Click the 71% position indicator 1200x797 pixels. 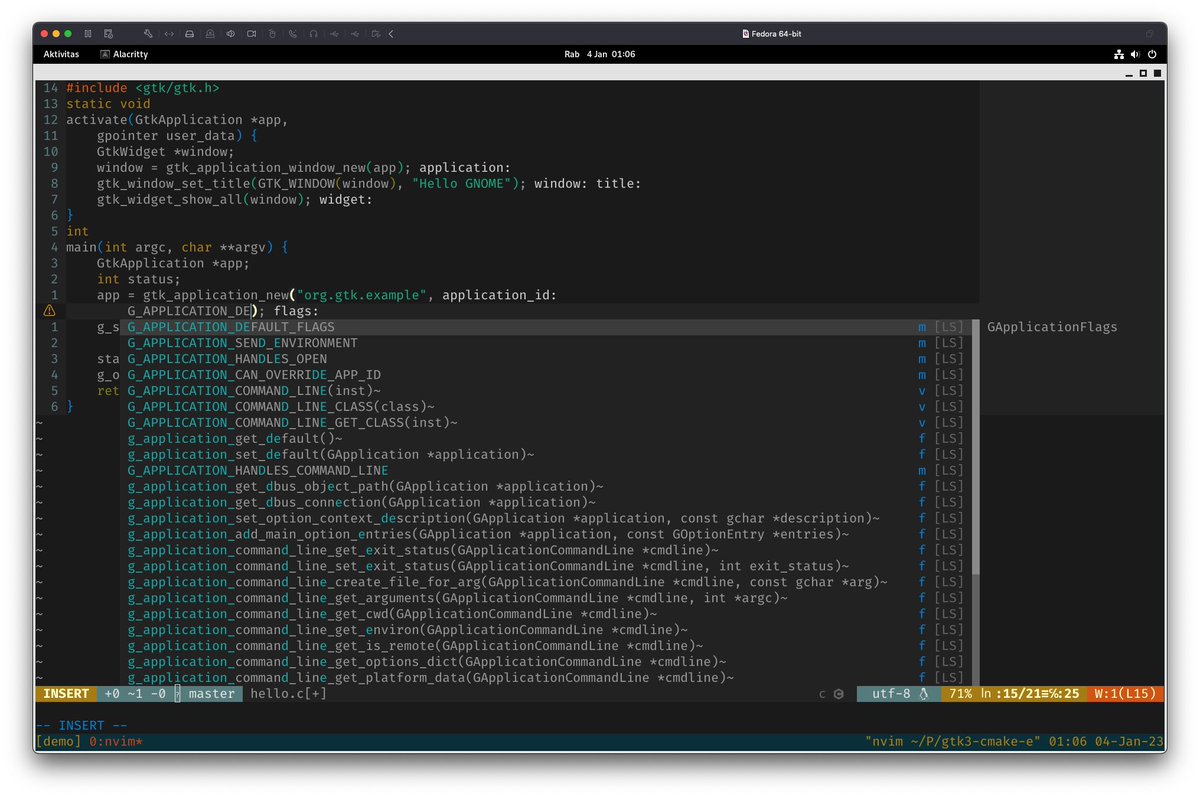(x=960, y=693)
